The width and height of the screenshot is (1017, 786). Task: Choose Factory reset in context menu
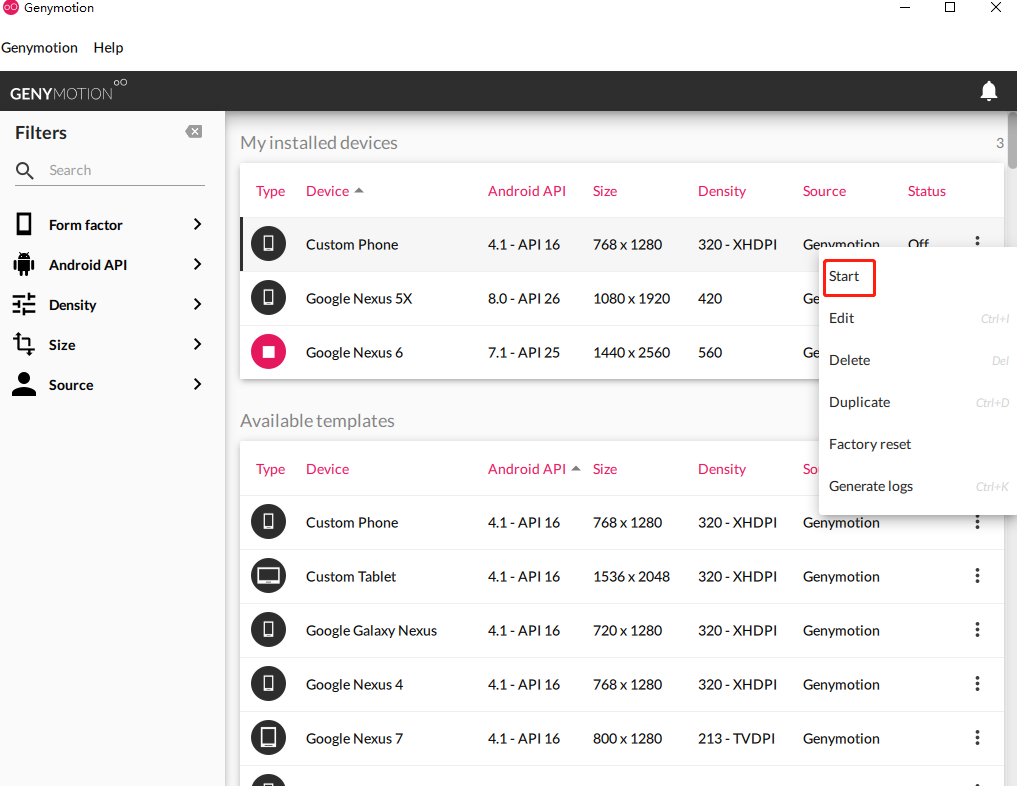coord(870,444)
